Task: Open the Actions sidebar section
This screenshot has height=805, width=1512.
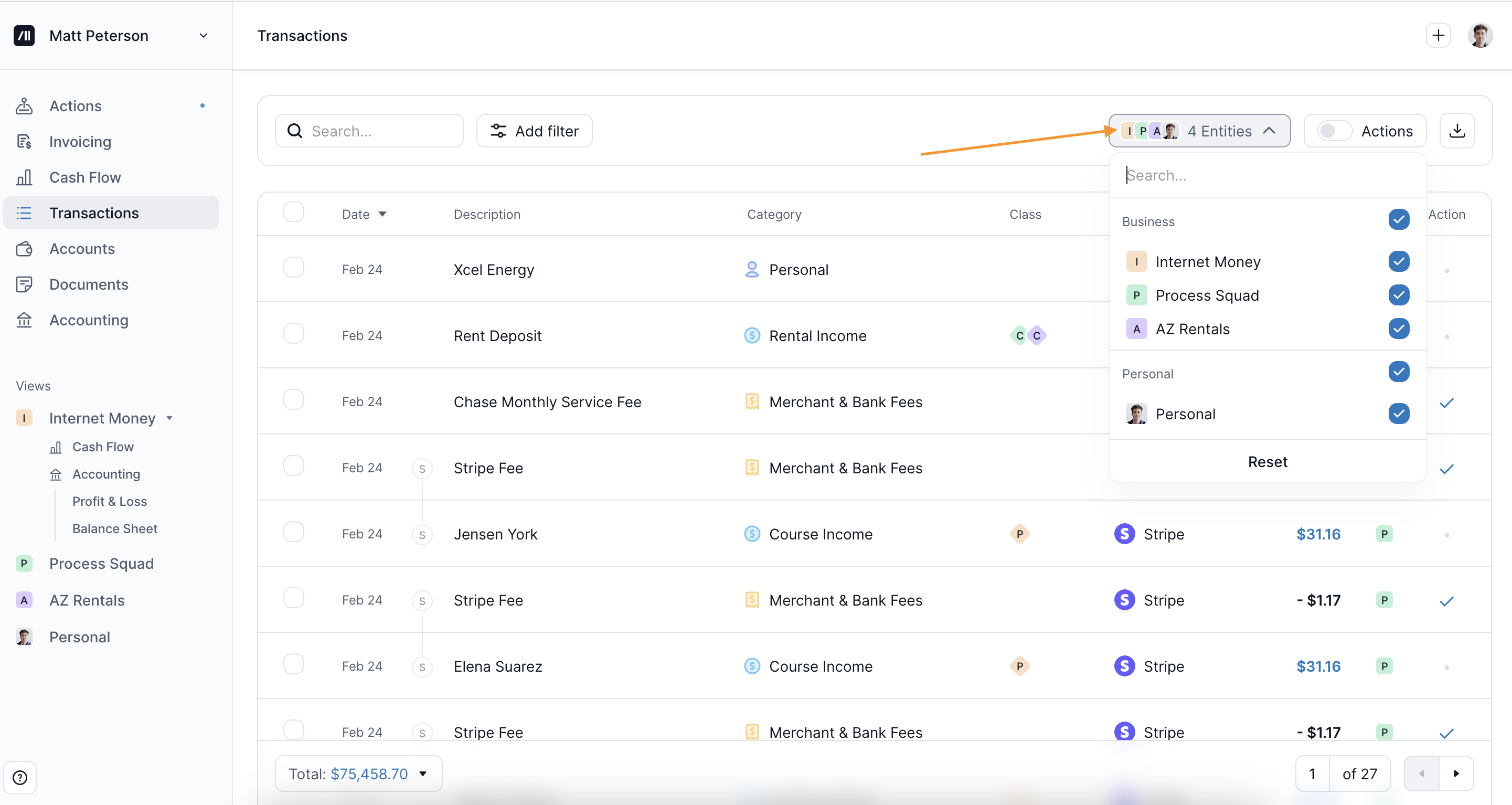Action: coord(75,105)
